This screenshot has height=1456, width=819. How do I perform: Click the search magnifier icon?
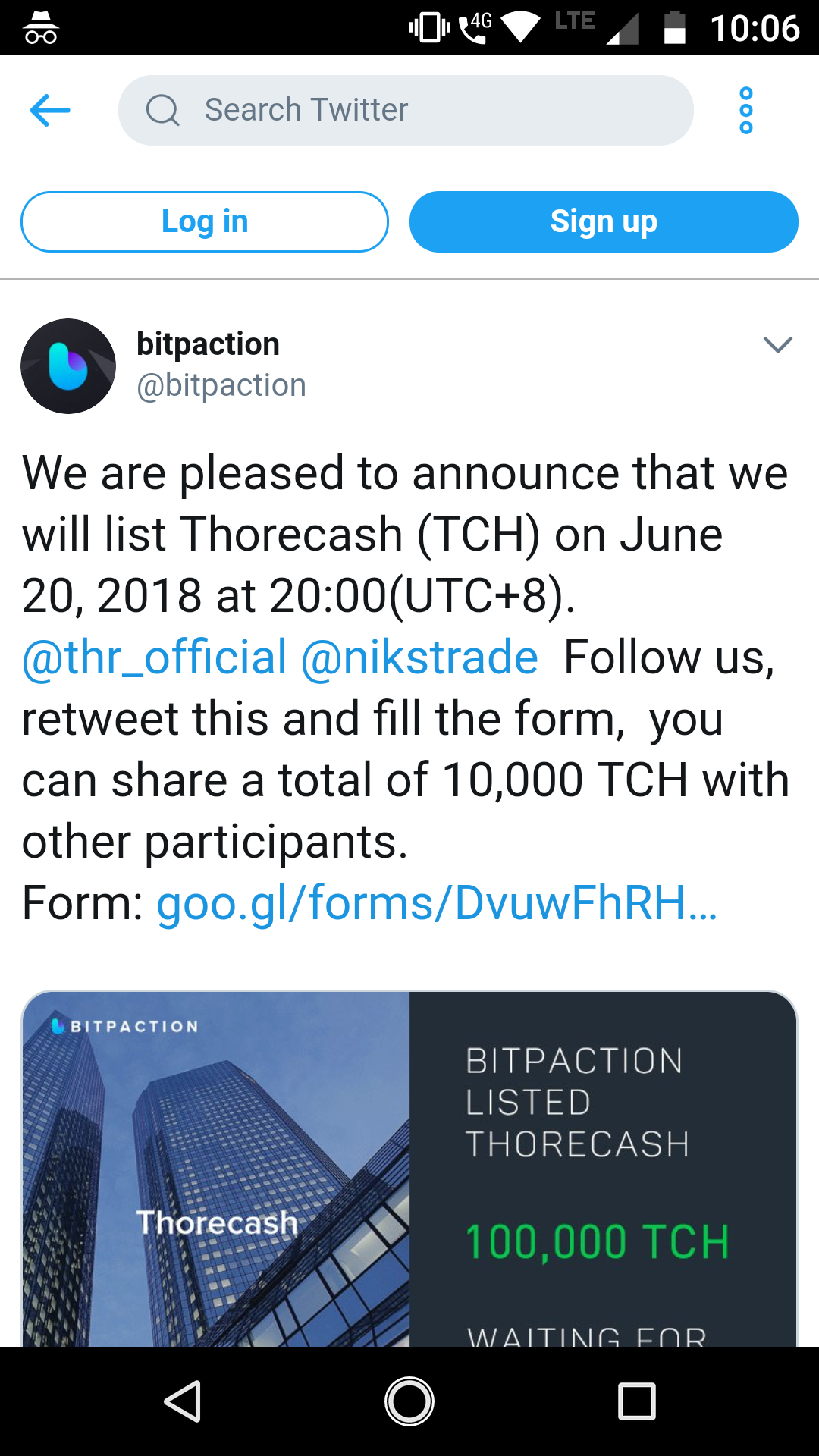[162, 111]
